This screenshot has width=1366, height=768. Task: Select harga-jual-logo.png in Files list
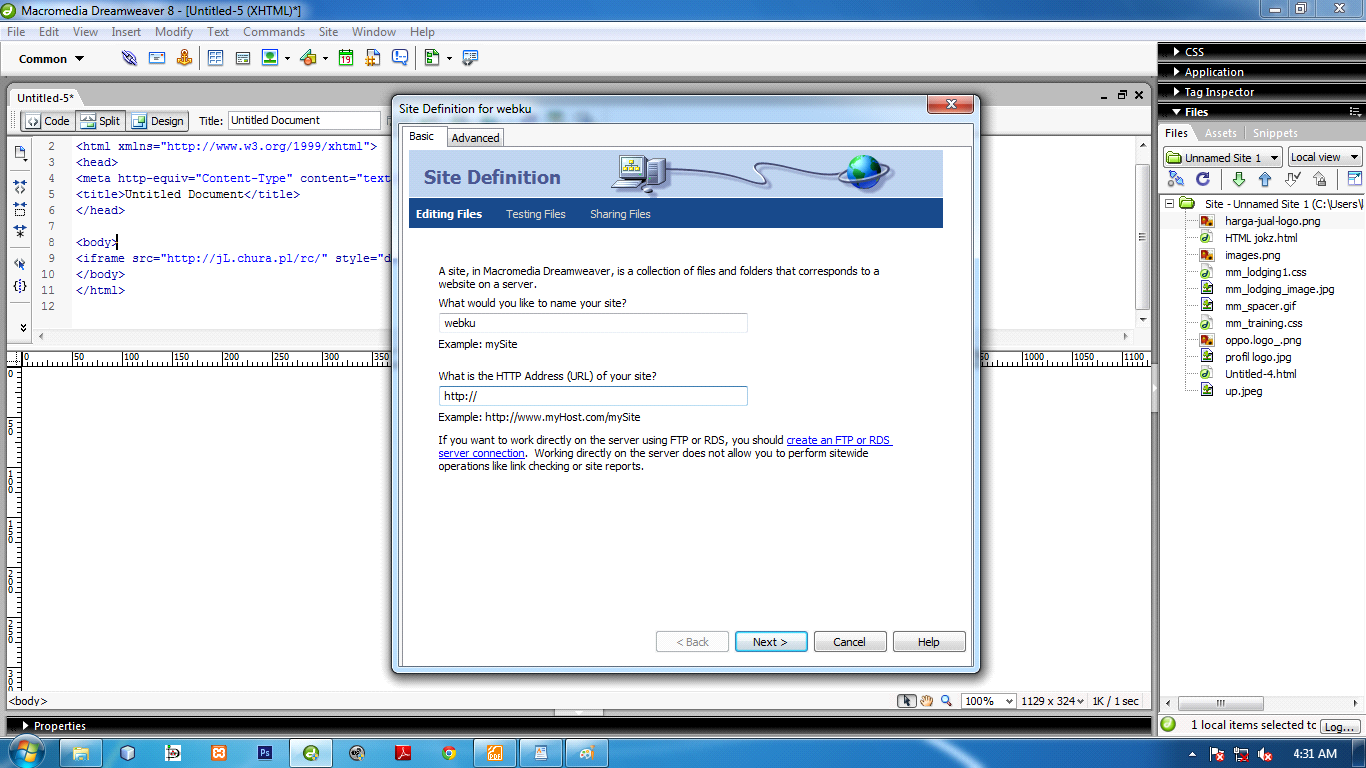tap(1272, 221)
